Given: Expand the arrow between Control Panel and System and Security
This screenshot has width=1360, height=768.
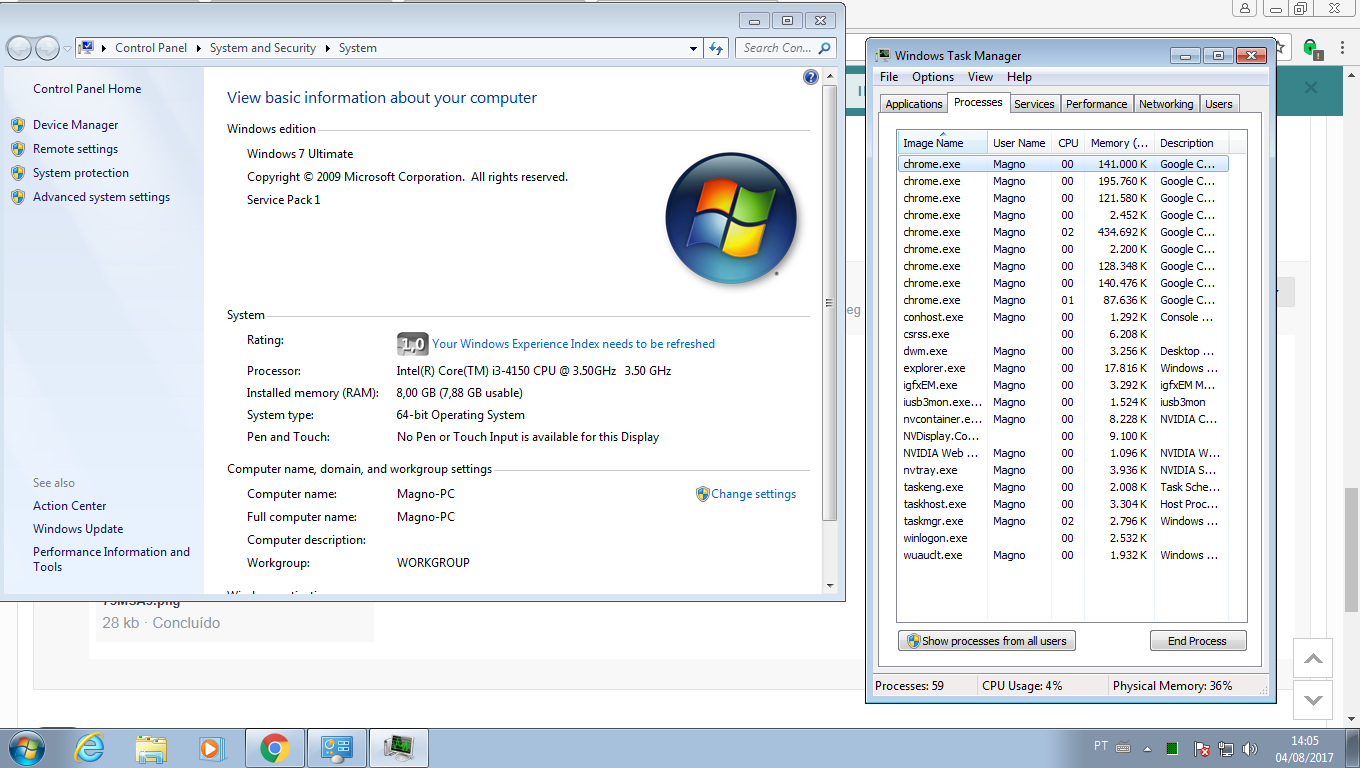Looking at the screenshot, I should 199,48.
